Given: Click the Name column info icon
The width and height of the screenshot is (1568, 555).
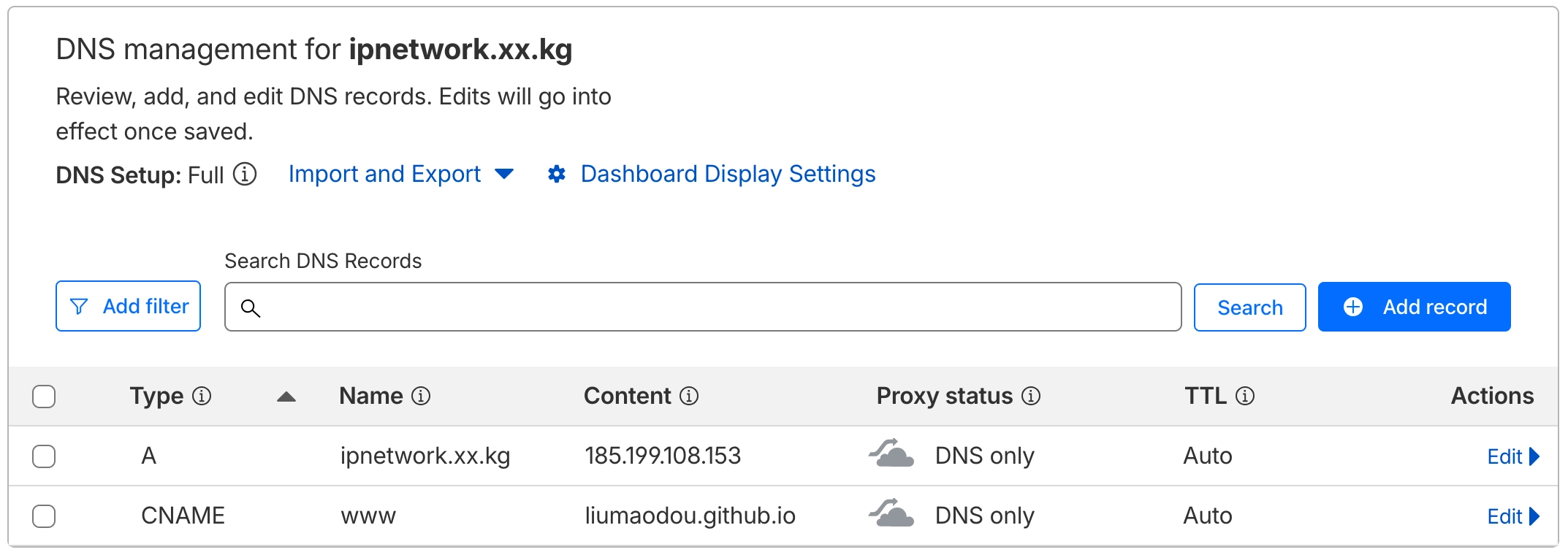Looking at the screenshot, I should coord(421,396).
